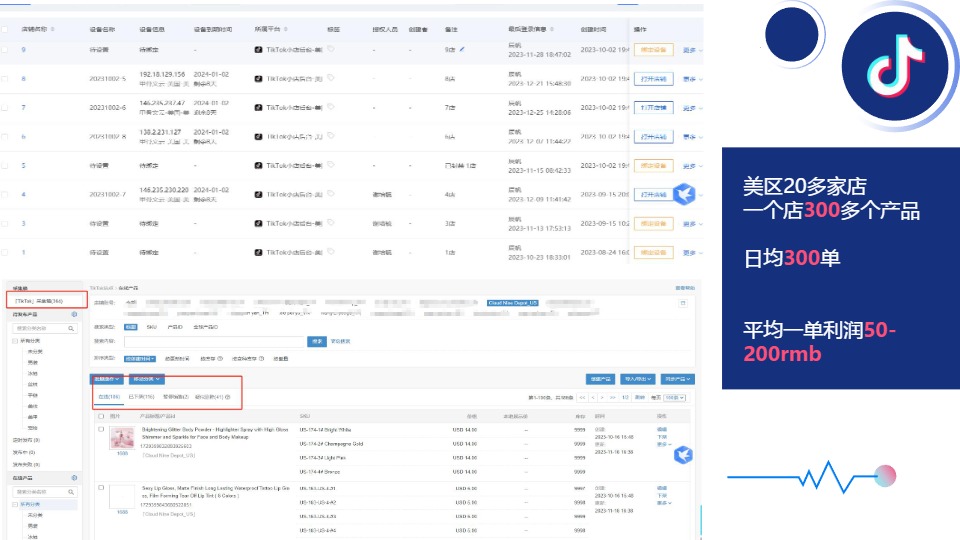960x540 pixels.
Task: Open the first blue dropdown above the product tabs
Action: (x=107, y=379)
